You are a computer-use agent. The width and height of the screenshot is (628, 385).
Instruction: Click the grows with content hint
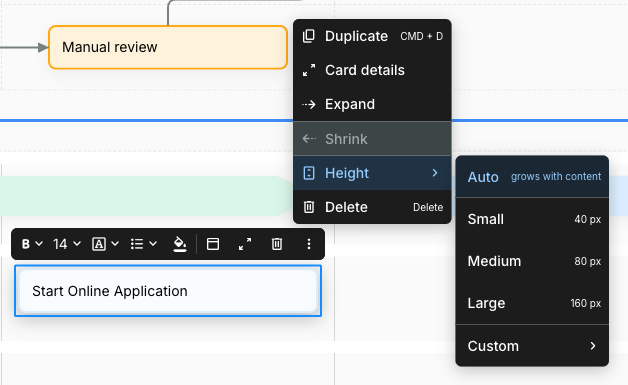pyautogui.click(x=556, y=177)
